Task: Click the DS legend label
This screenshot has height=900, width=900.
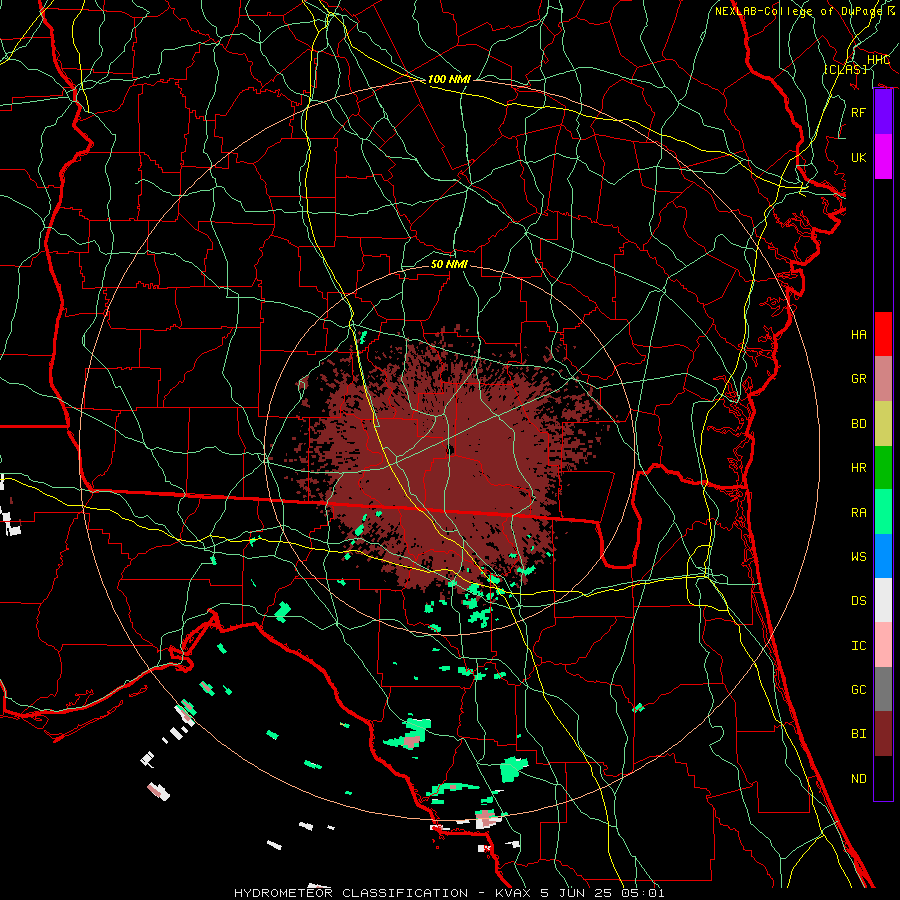Action: pyautogui.click(x=858, y=601)
